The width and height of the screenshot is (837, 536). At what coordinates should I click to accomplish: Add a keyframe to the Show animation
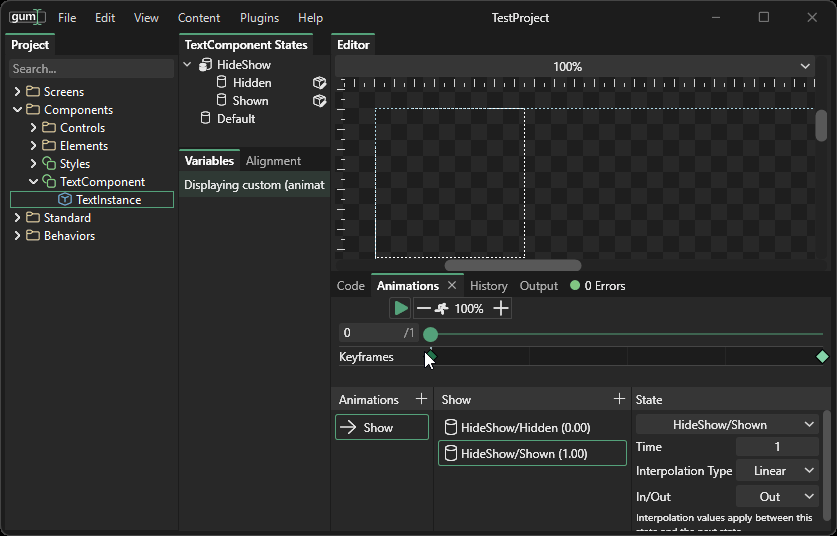tap(619, 399)
